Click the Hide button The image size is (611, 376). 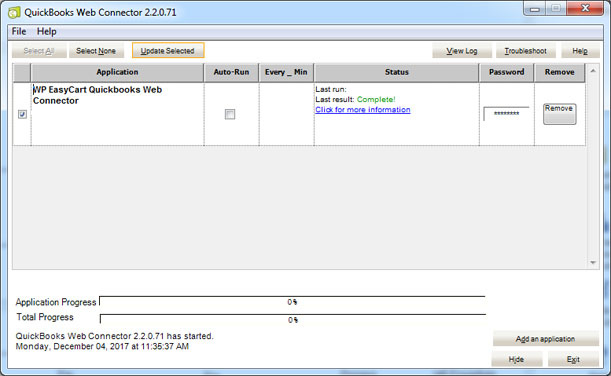pyautogui.click(x=516, y=359)
